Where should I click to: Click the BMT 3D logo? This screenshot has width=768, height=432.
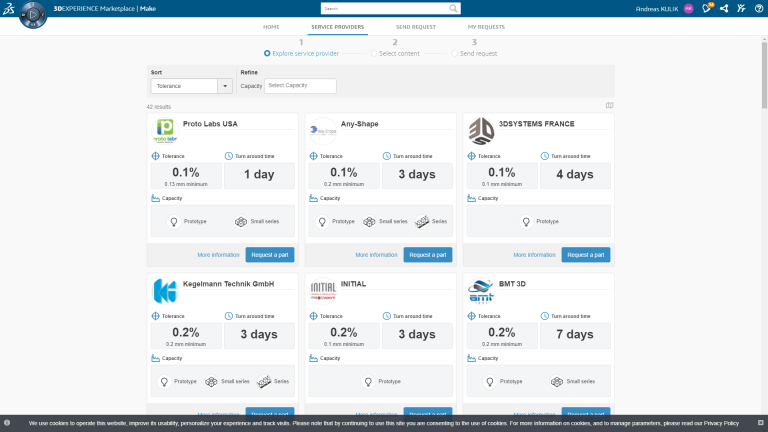pyautogui.click(x=481, y=291)
